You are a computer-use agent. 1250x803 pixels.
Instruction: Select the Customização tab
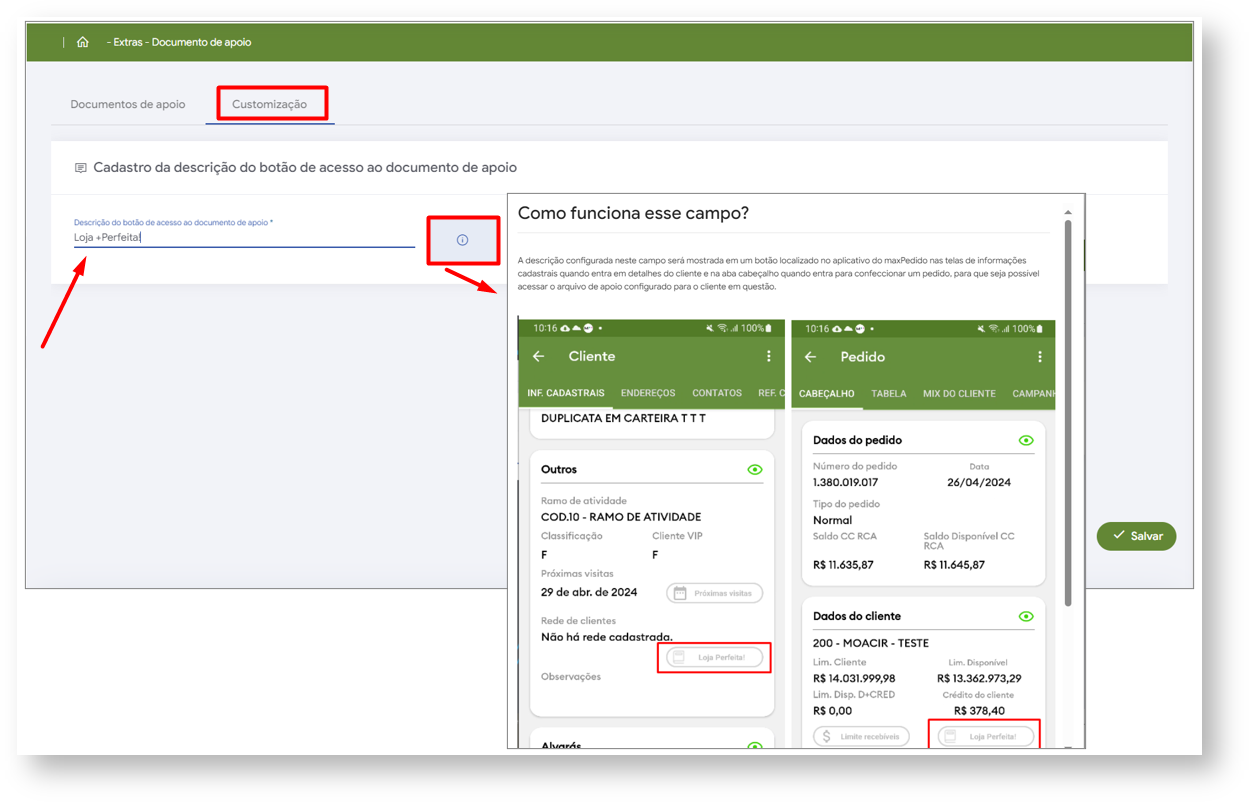coord(270,104)
